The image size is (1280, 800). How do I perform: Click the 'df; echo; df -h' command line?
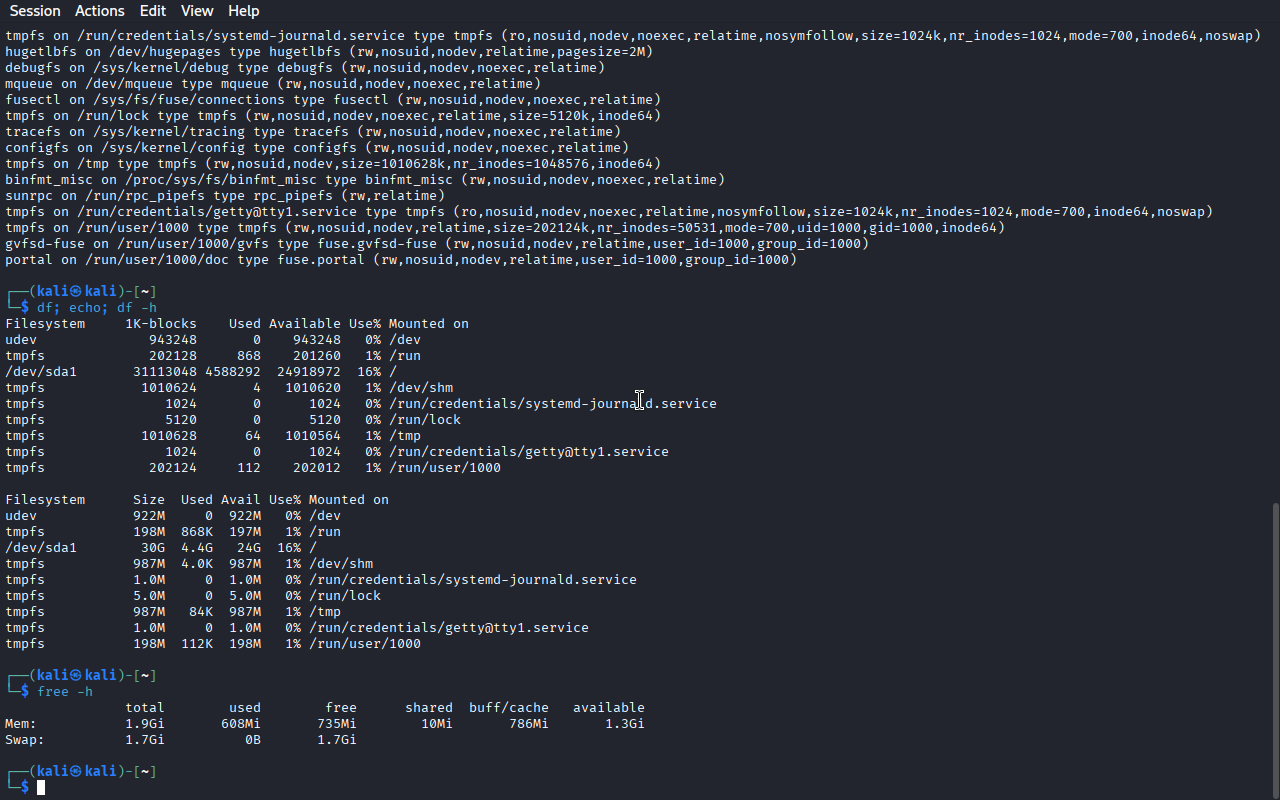pyautogui.click(x=97, y=308)
